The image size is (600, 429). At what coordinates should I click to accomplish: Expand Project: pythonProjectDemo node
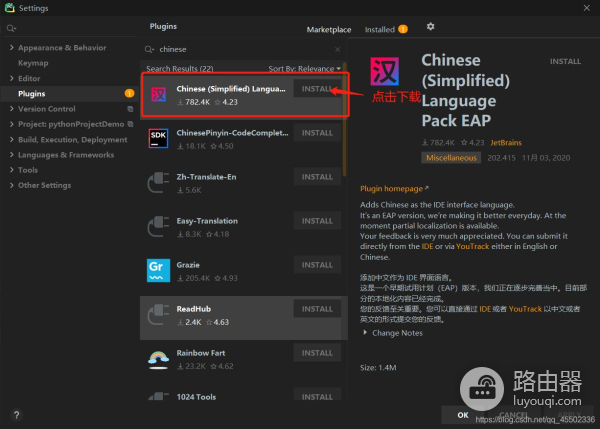coord(11,124)
